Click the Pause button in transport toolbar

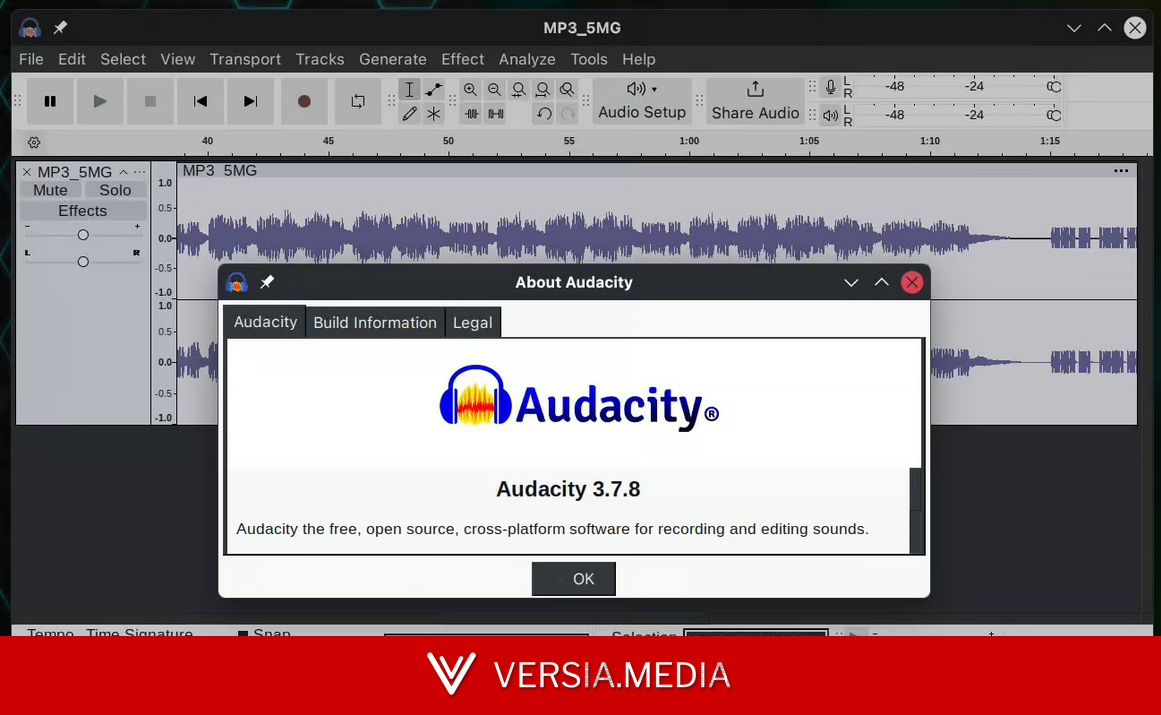(x=50, y=101)
